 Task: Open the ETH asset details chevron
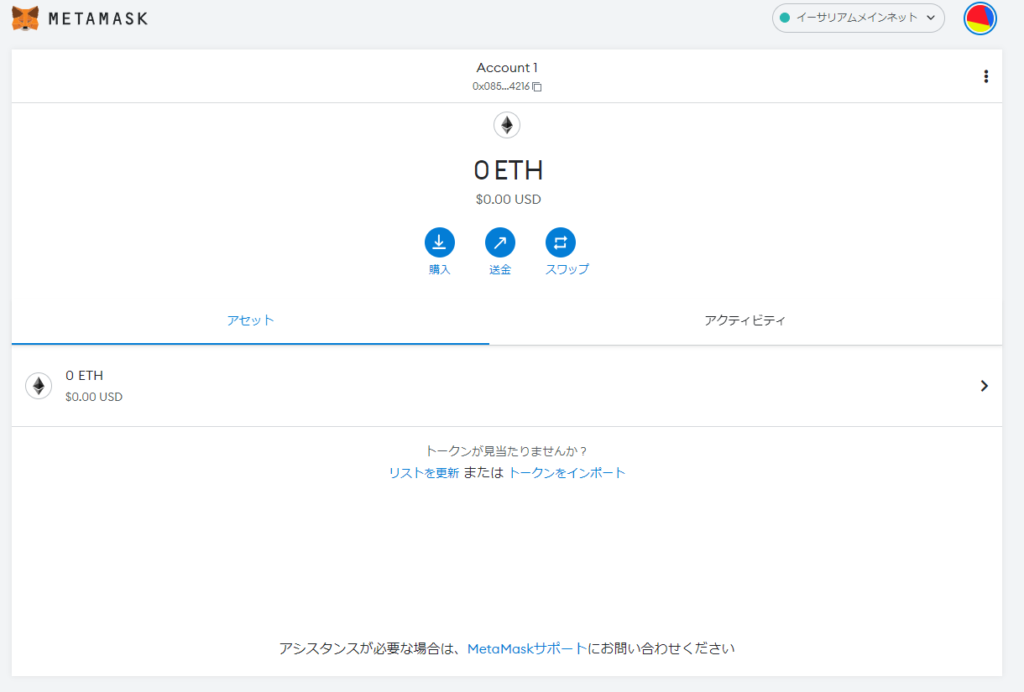[x=984, y=386]
